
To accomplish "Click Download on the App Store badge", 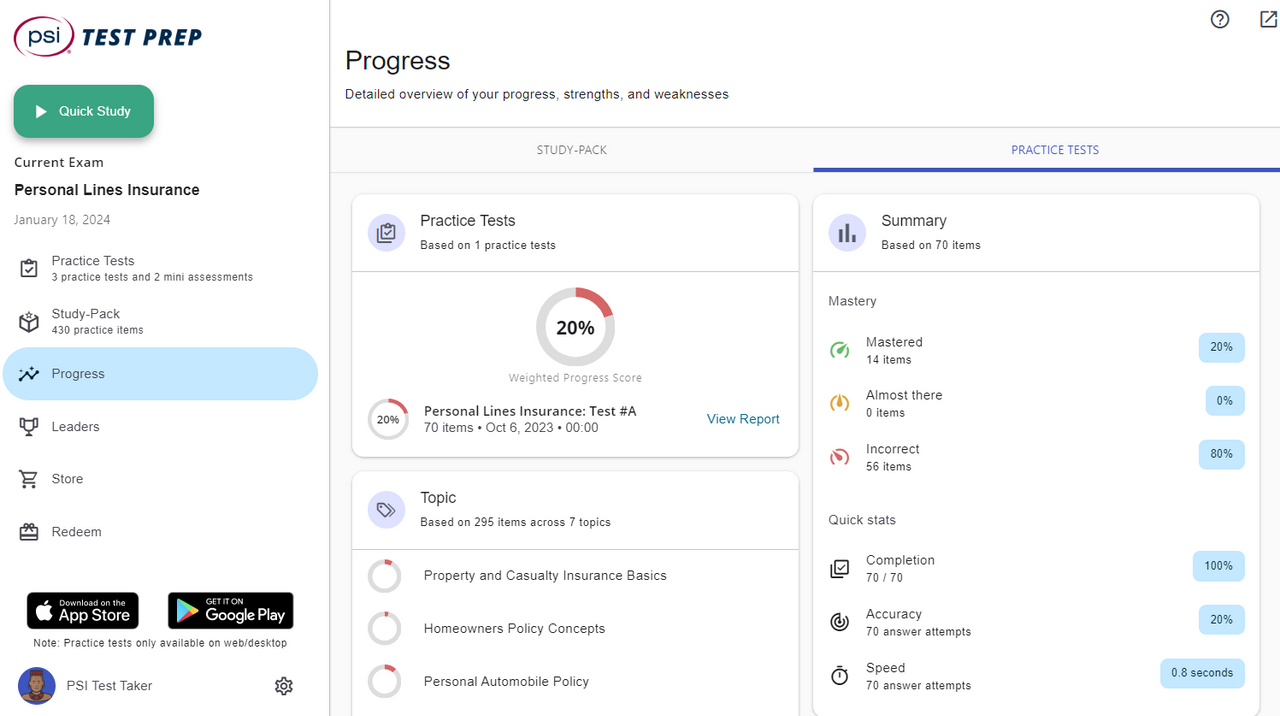I will coord(83,610).
